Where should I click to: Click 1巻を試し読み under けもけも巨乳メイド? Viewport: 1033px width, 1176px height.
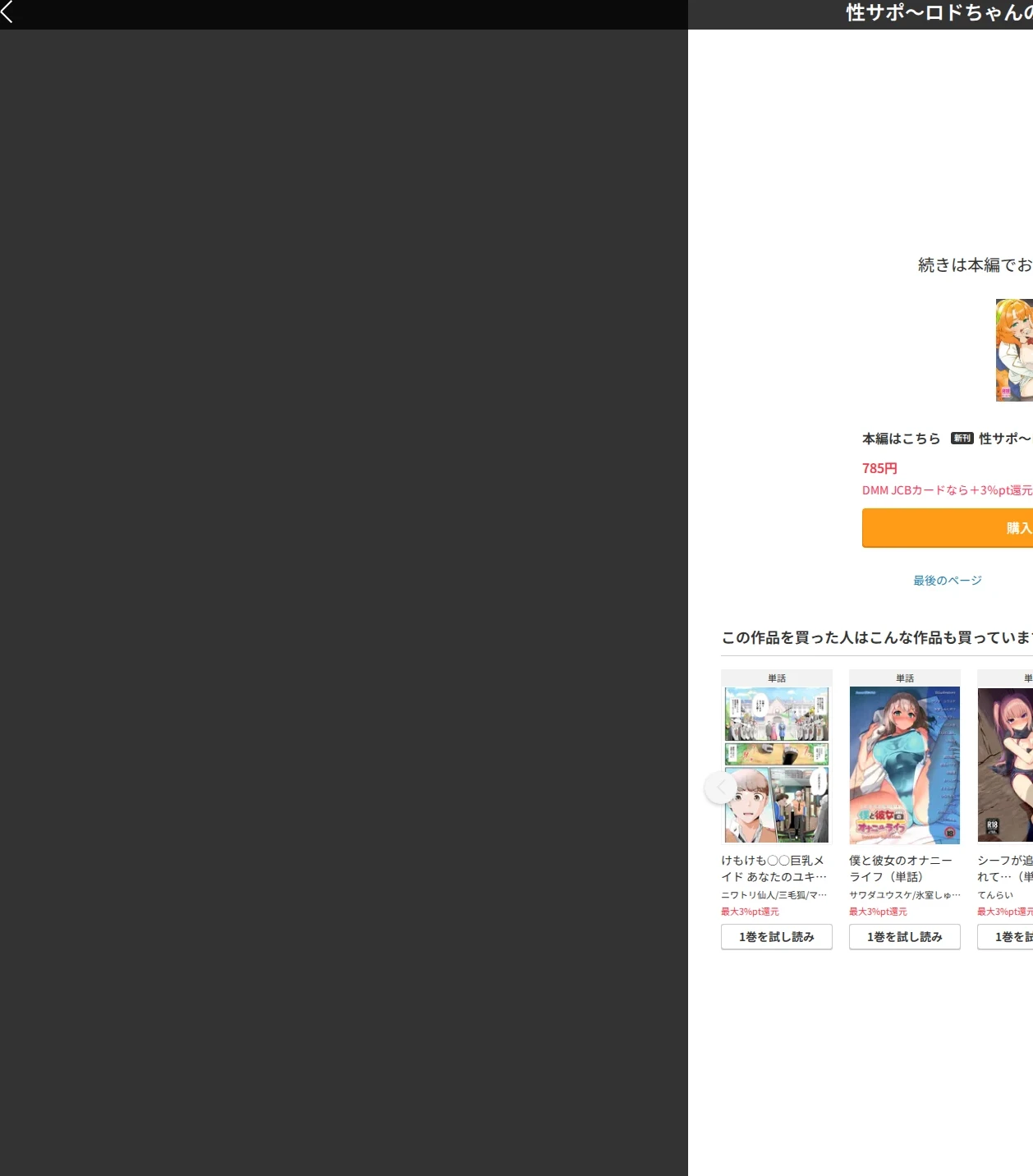[777, 937]
